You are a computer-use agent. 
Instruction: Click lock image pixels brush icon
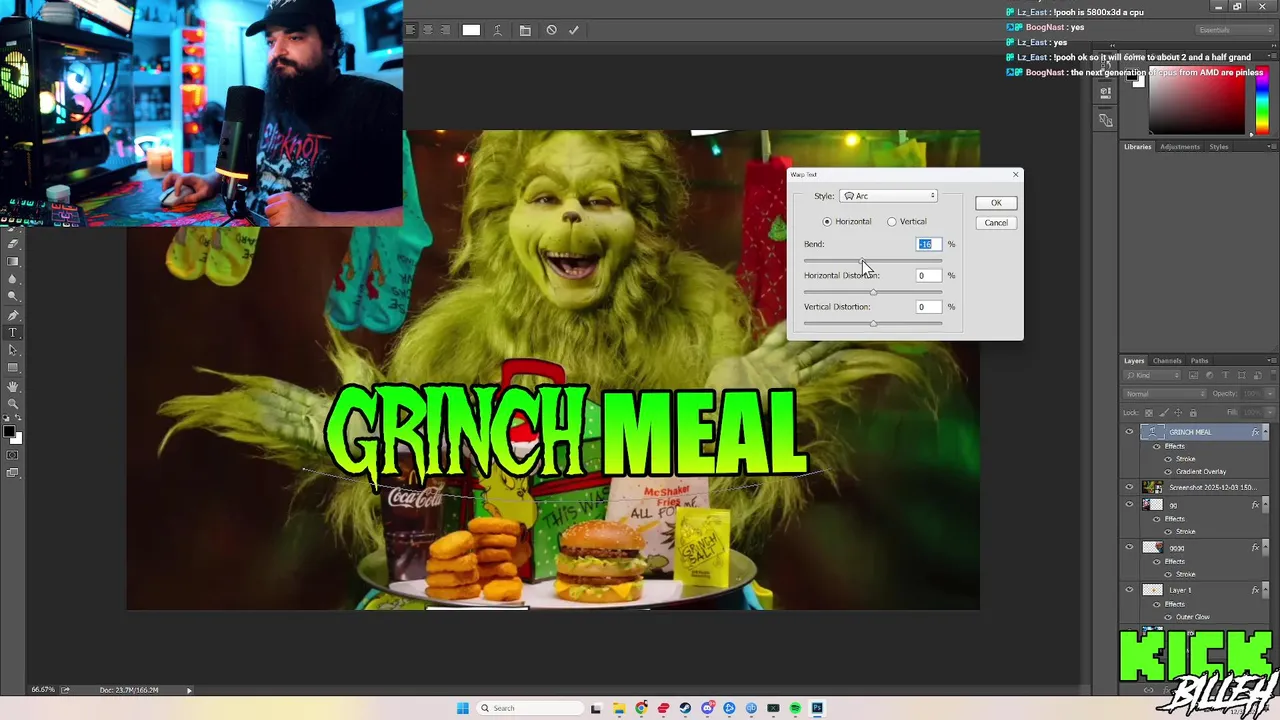1164,413
